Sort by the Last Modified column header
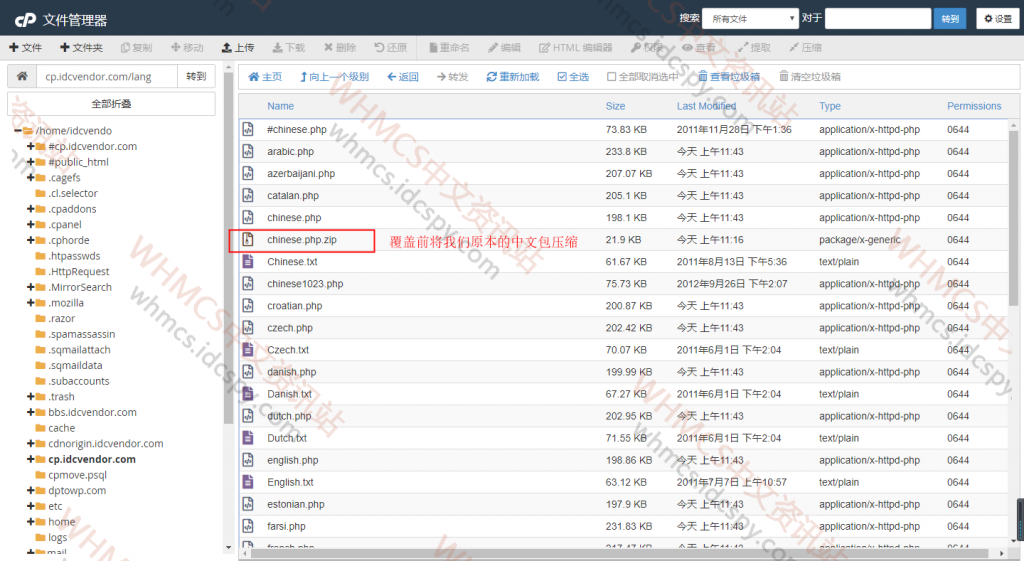 click(706, 106)
